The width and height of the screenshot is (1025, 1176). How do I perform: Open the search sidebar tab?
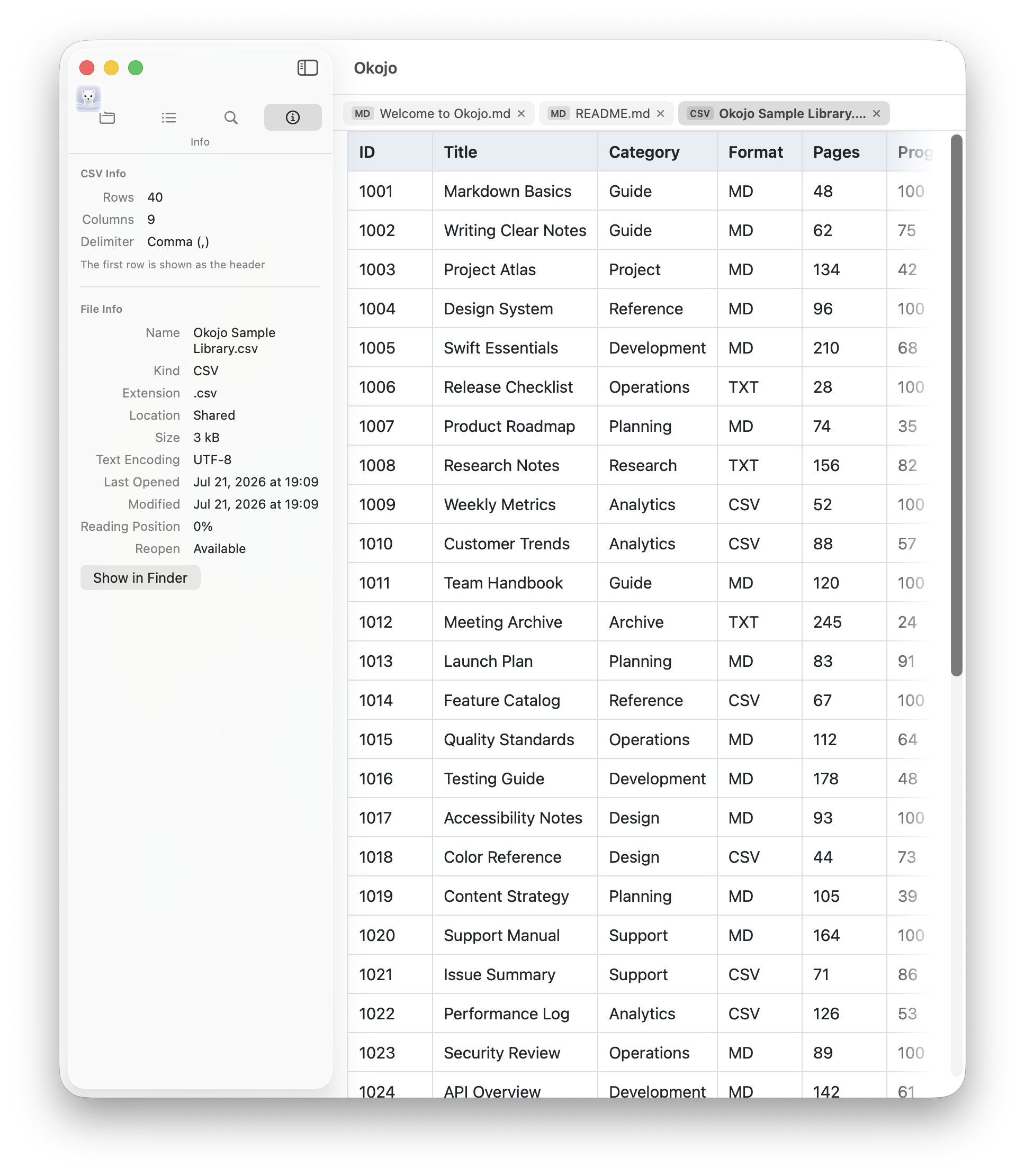pyautogui.click(x=230, y=118)
